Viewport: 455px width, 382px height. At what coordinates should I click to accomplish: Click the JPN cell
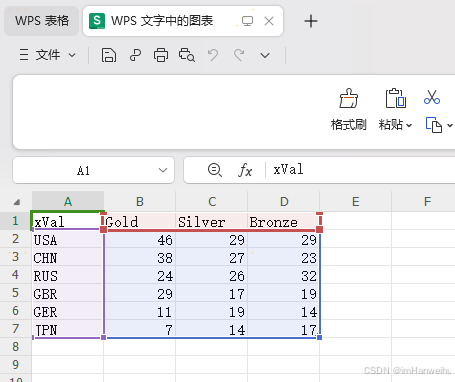coord(68,330)
